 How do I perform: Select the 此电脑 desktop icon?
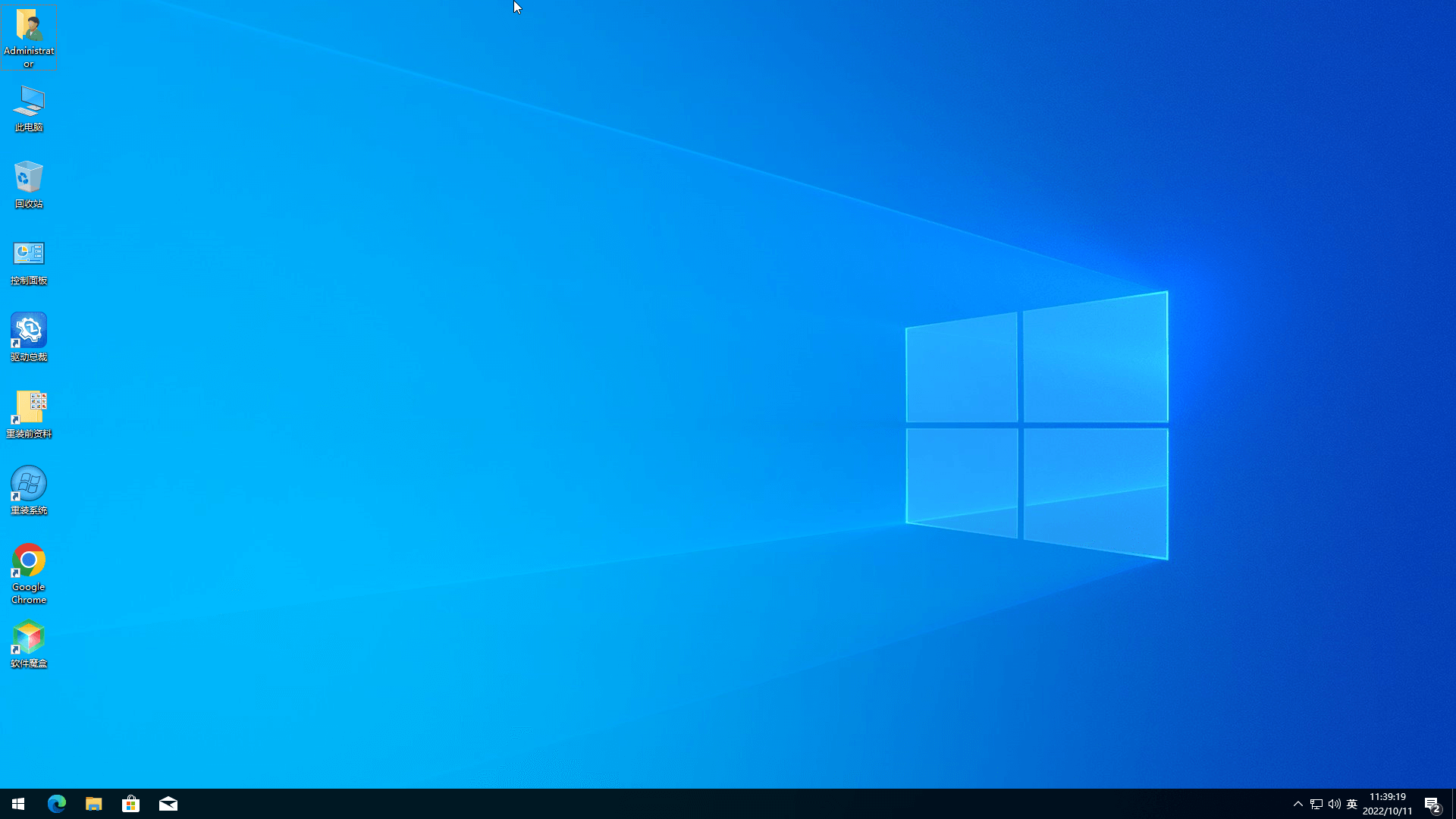[x=29, y=102]
